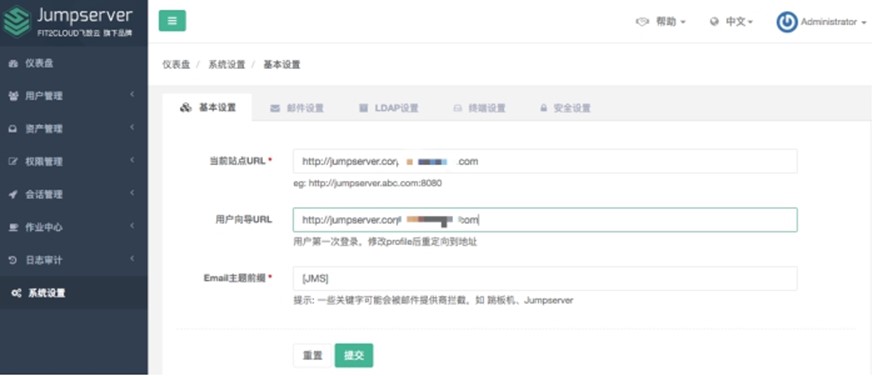The height and width of the screenshot is (376, 873).
Task: Click the lock icon on 安全设置 tab
Action: (x=543, y=108)
